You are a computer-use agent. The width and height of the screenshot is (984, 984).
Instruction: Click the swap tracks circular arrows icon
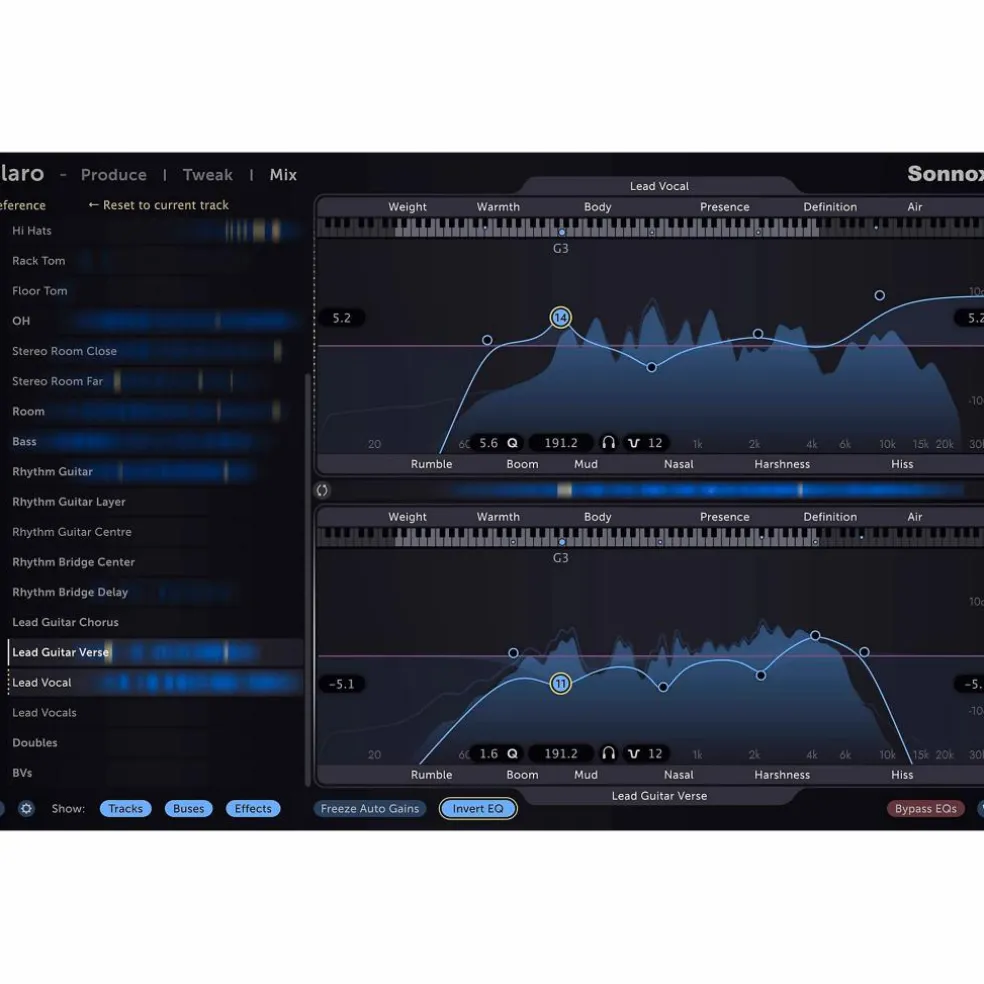coord(322,490)
